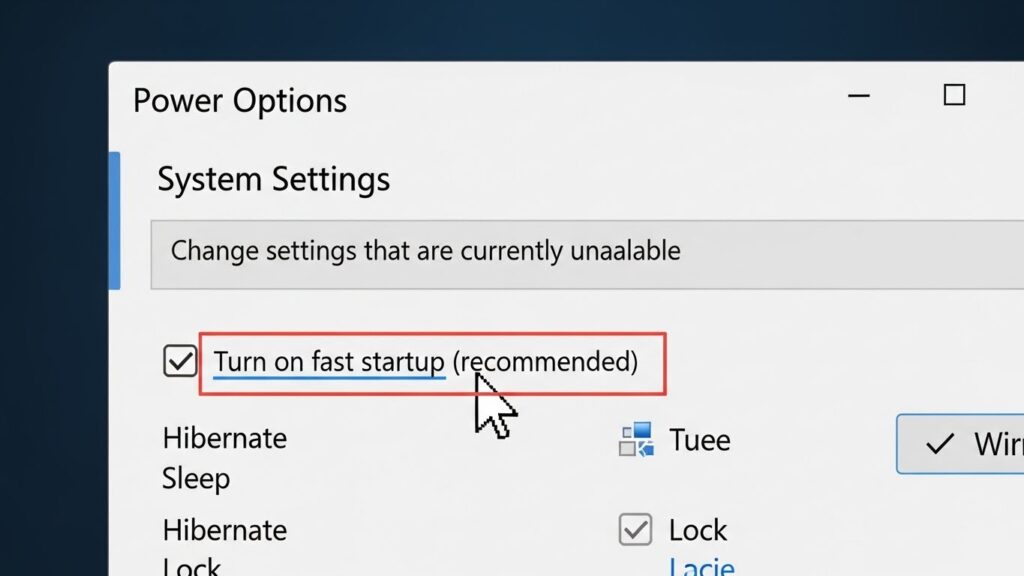Click the blue squares icon beside Tuee
The image size is (1024, 576).
click(636, 439)
